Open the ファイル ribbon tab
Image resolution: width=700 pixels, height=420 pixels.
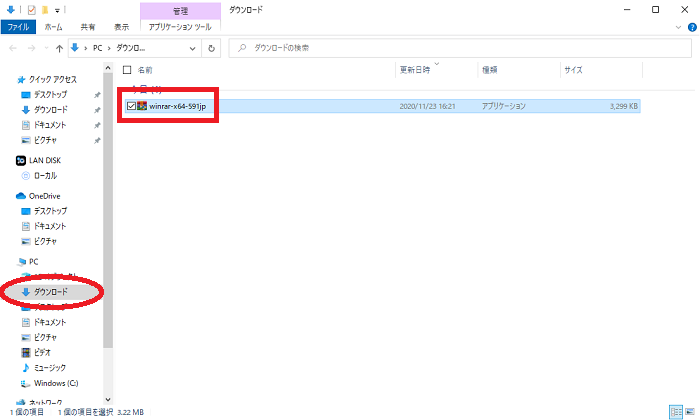[x=18, y=27]
